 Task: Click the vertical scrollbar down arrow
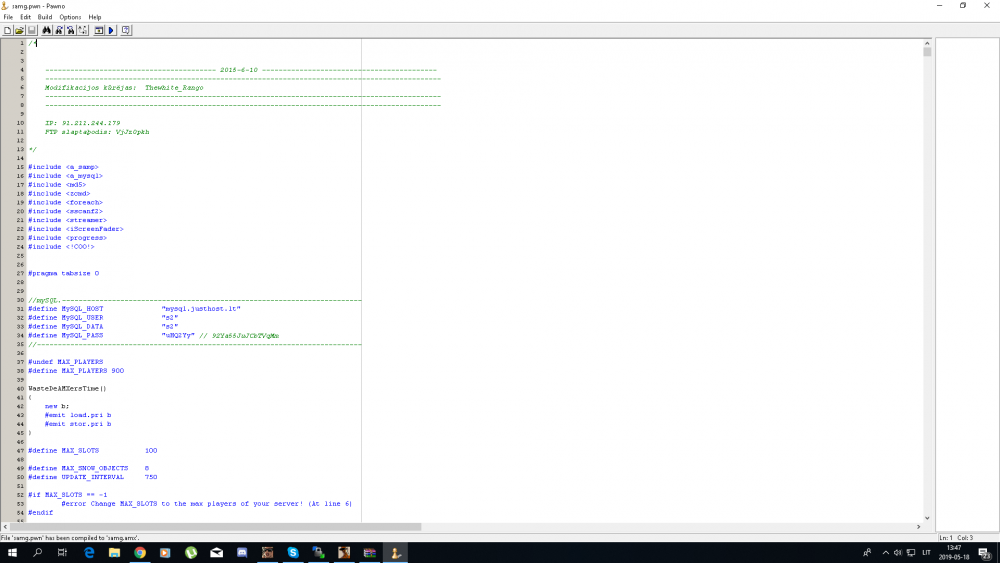(927, 518)
